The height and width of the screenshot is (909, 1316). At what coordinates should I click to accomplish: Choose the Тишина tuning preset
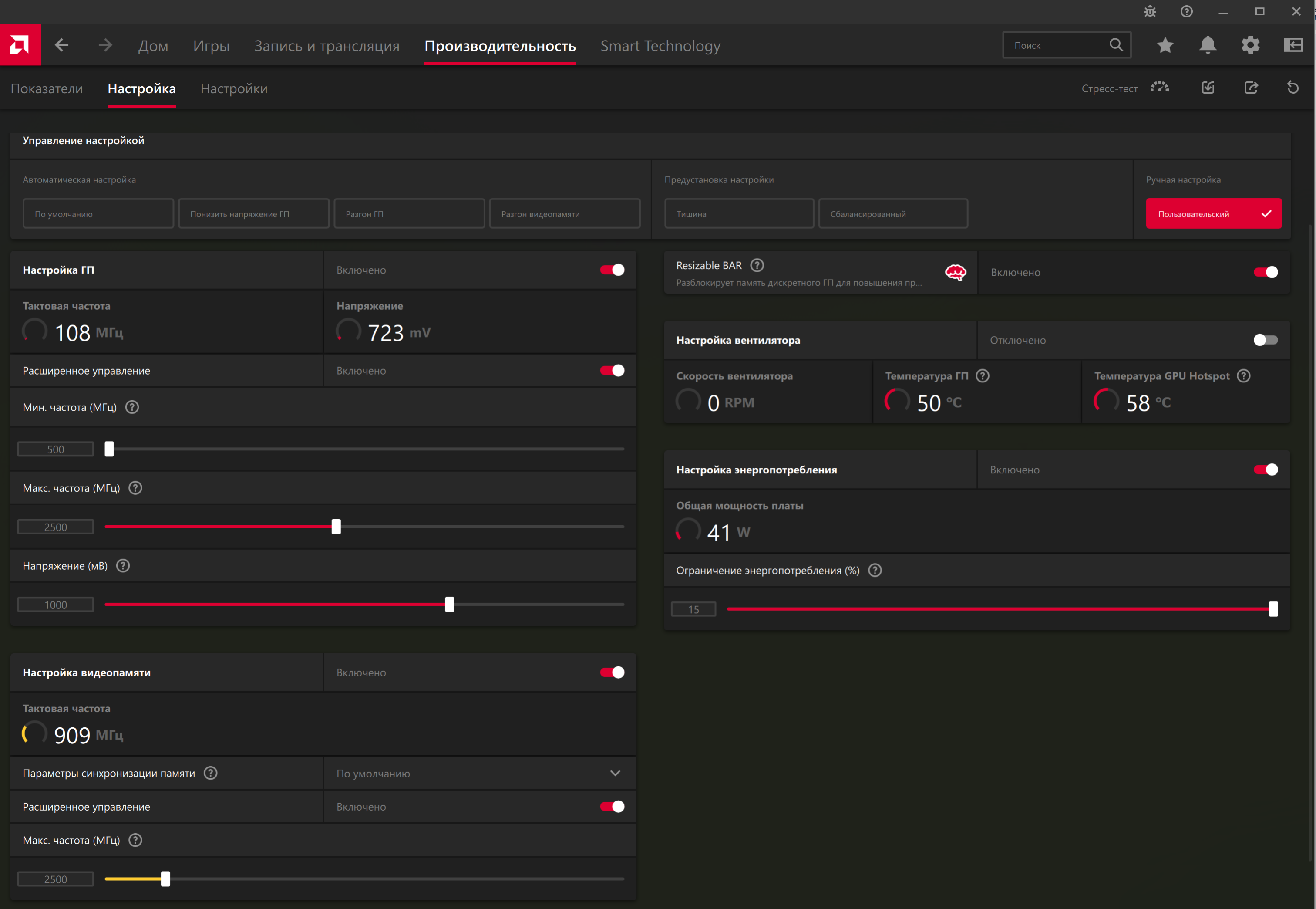(738, 213)
